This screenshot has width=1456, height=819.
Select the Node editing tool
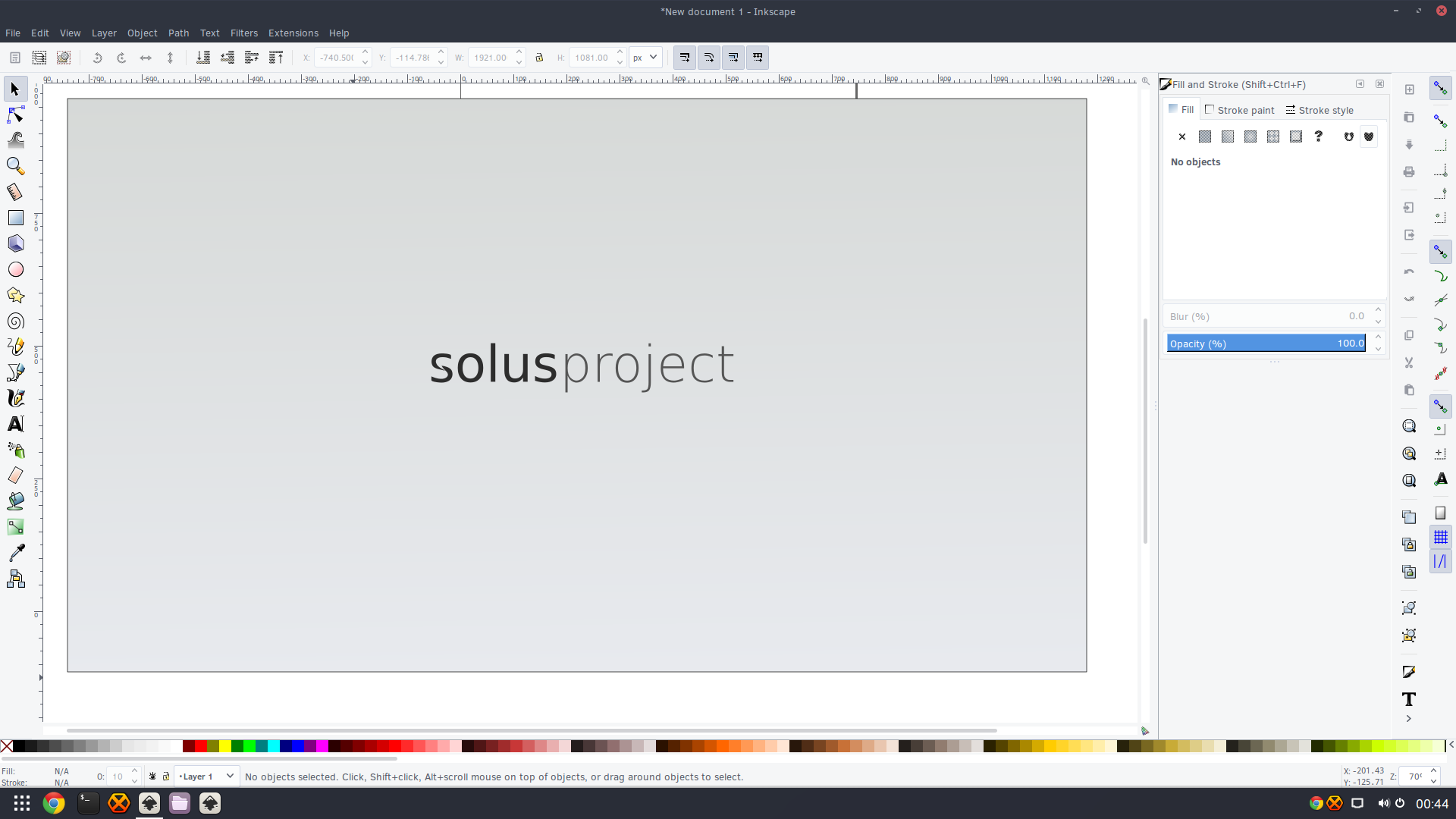[x=15, y=115]
